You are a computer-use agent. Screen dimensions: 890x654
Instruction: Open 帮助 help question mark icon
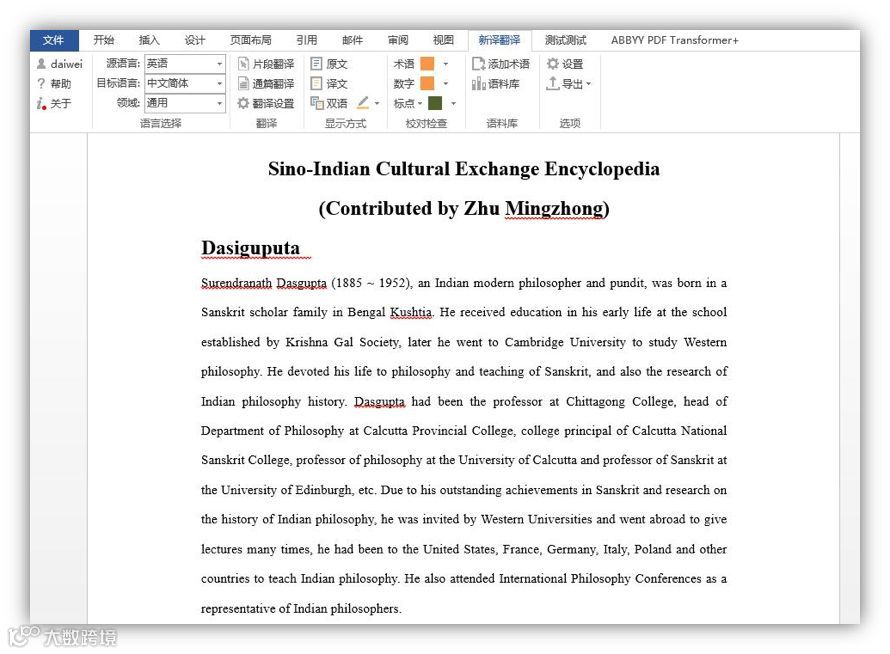41,83
